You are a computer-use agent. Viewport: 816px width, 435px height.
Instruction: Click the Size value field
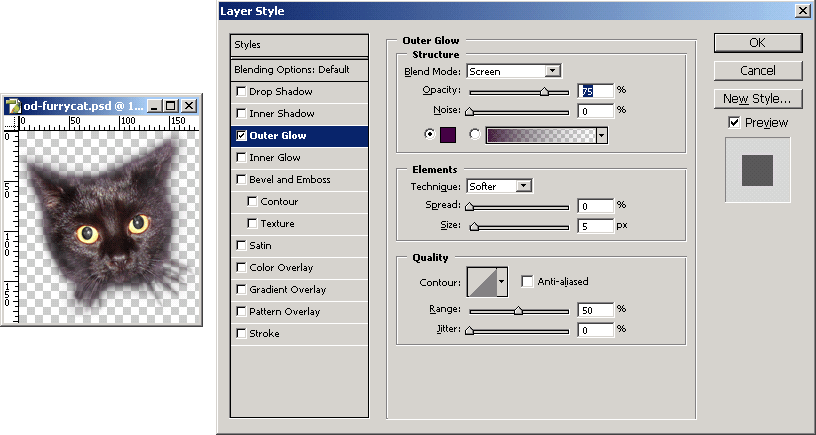coord(595,226)
